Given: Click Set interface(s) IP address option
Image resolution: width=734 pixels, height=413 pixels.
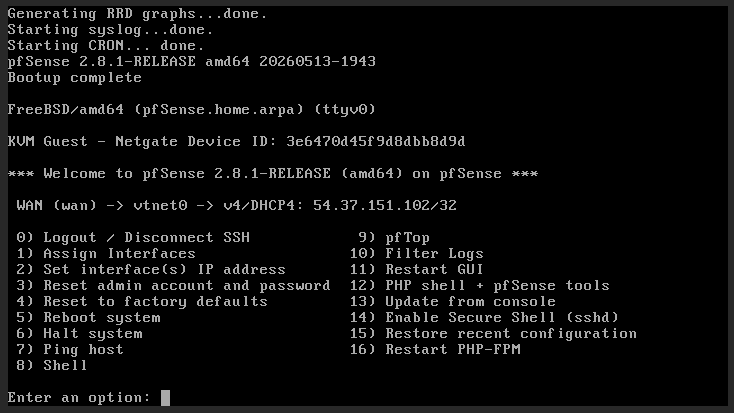Looking at the screenshot, I should 151,269.
